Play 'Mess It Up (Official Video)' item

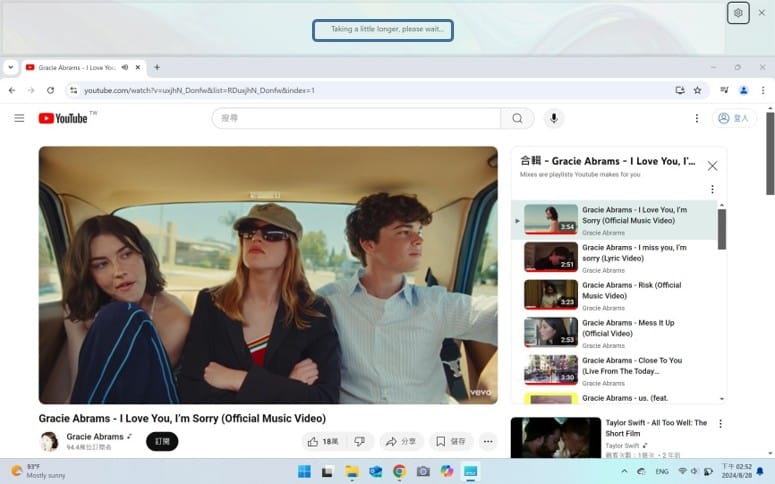(614, 333)
